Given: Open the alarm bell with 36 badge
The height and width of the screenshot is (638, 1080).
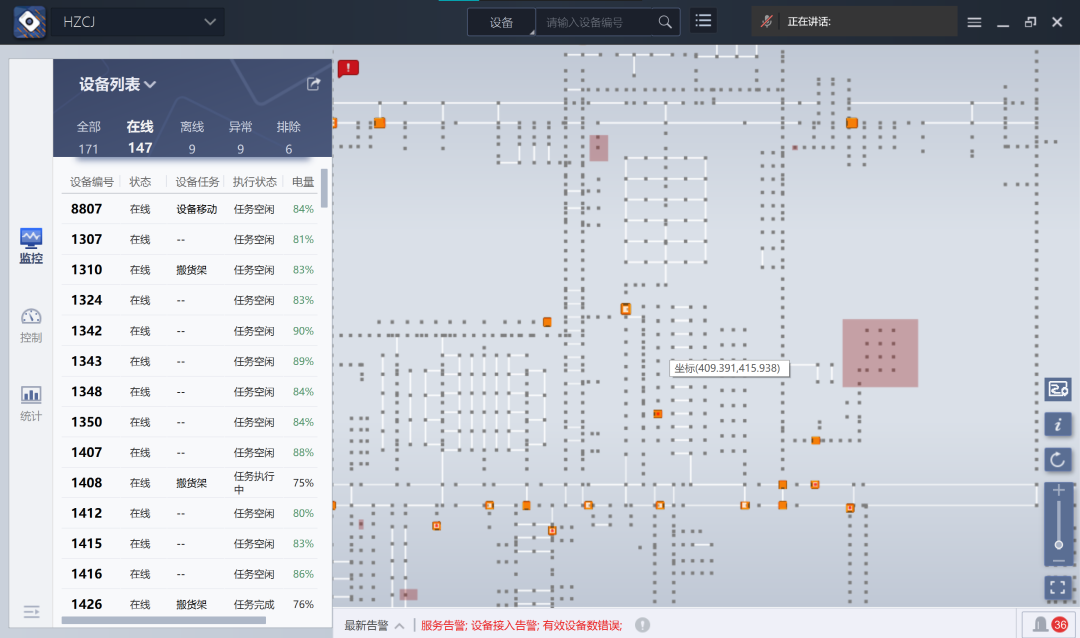Looking at the screenshot, I should [x=1050, y=625].
